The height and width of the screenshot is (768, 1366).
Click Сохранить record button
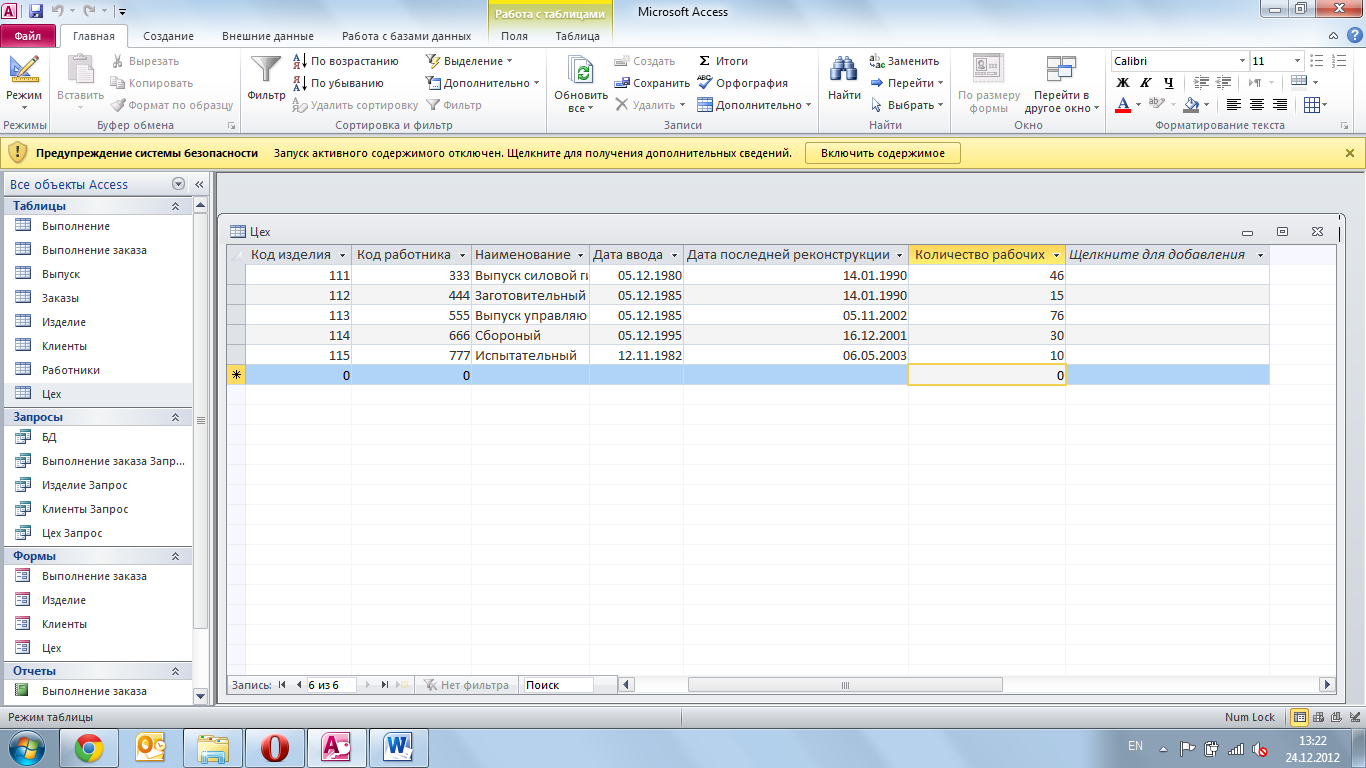click(652, 83)
